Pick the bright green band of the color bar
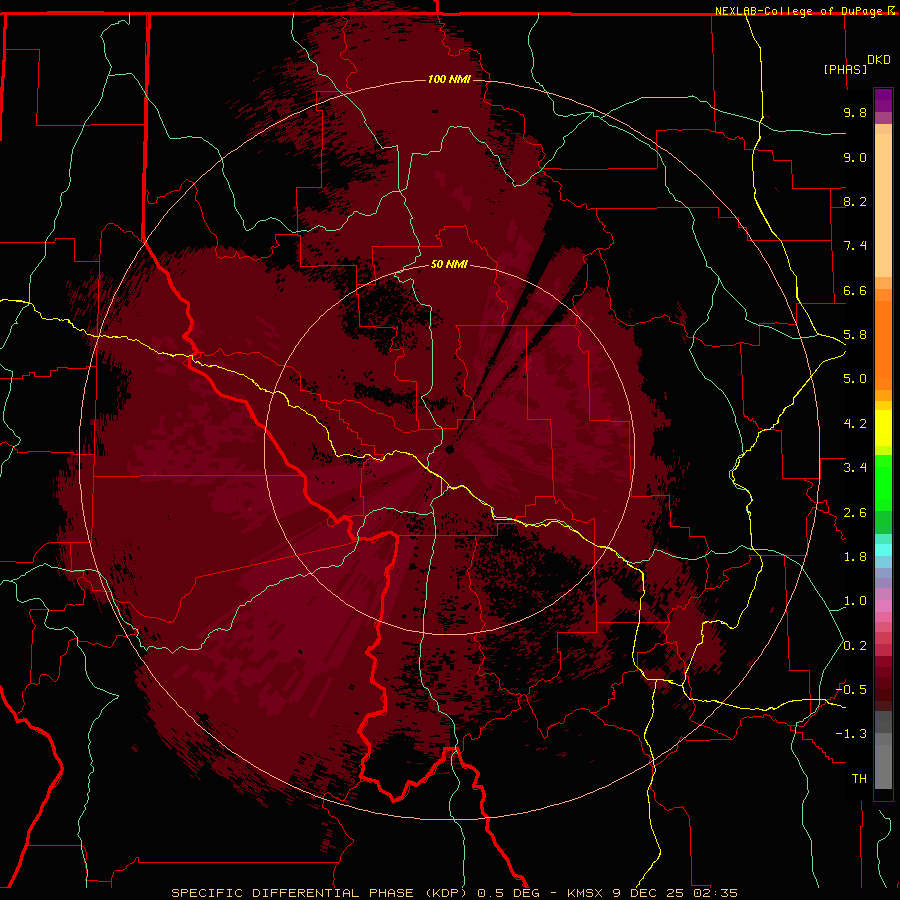 (x=883, y=483)
